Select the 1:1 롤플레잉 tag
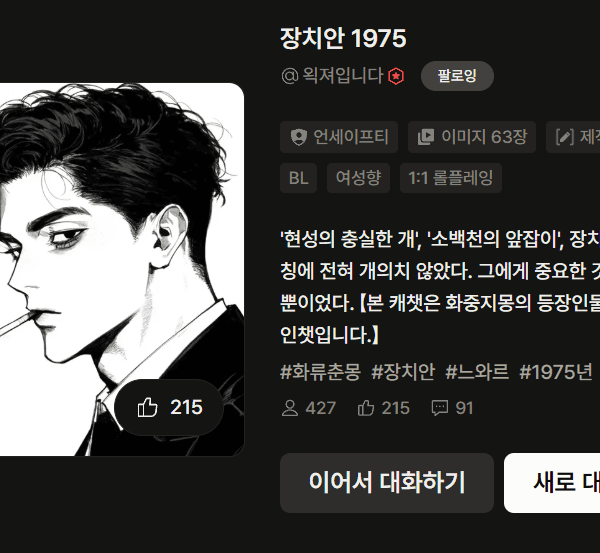Viewport: 600px width, 553px height. [x=451, y=178]
